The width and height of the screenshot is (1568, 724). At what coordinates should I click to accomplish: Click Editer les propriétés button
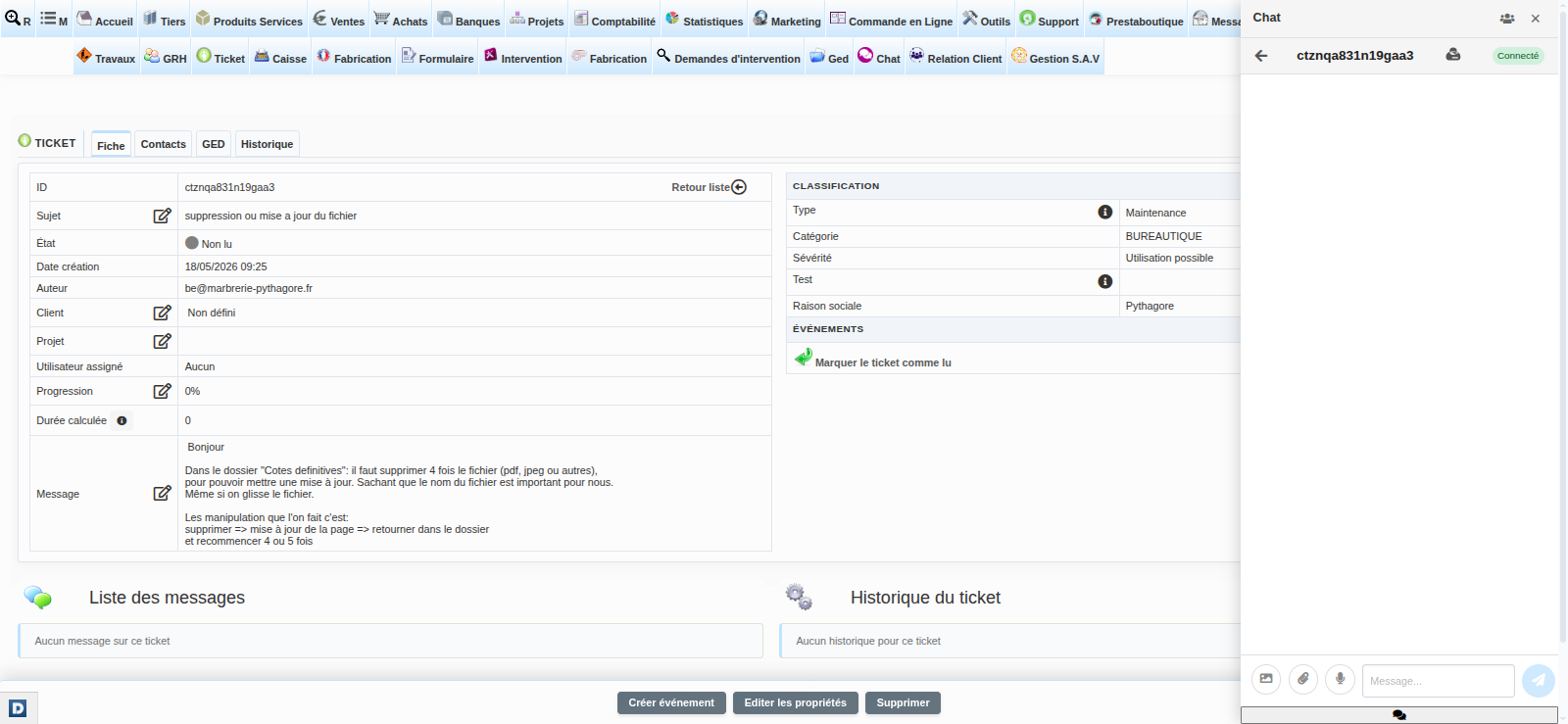(795, 702)
